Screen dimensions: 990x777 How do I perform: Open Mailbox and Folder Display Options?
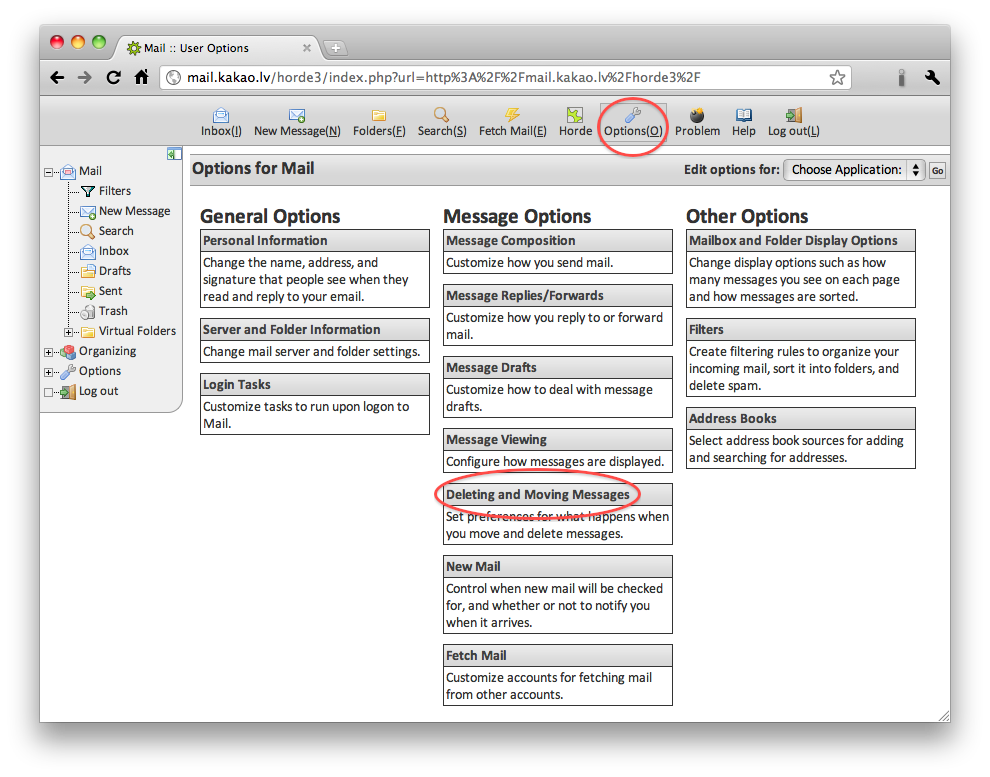pyautogui.click(x=793, y=240)
